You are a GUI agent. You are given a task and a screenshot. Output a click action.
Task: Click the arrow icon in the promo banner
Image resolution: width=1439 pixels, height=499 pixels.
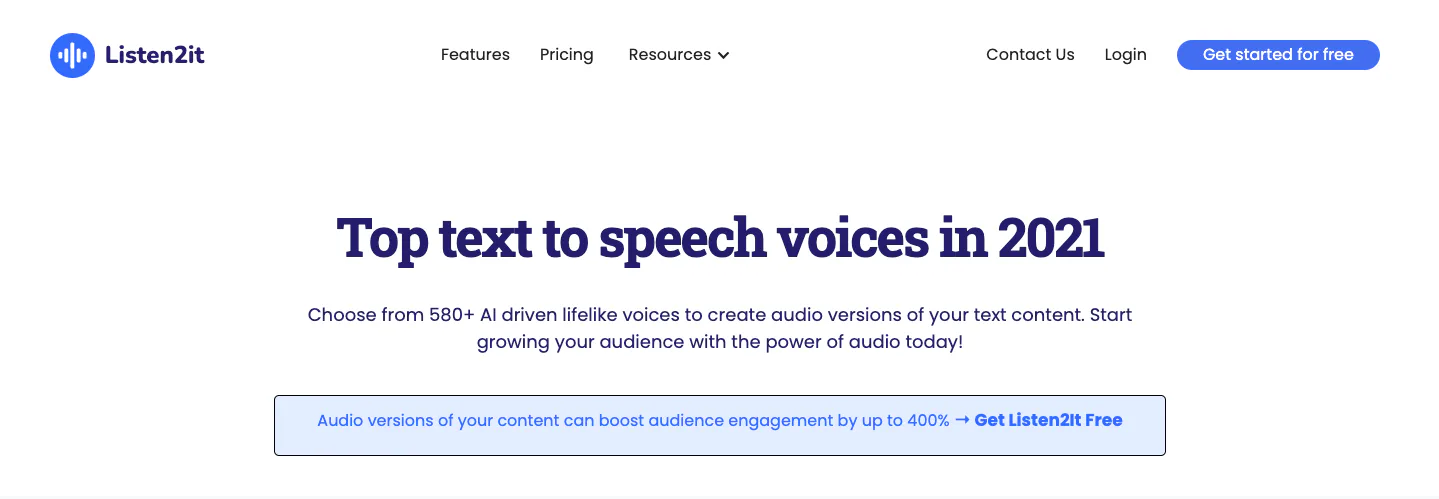pyautogui.click(x=962, y=420)
